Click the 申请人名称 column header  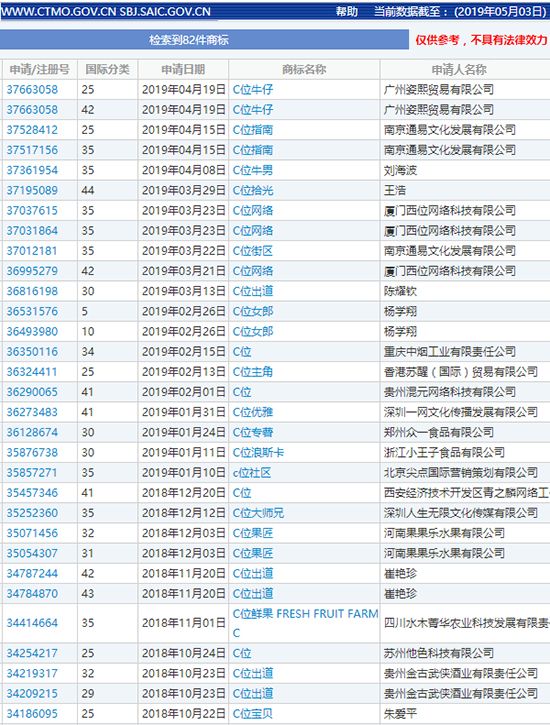tap(459, 70)
